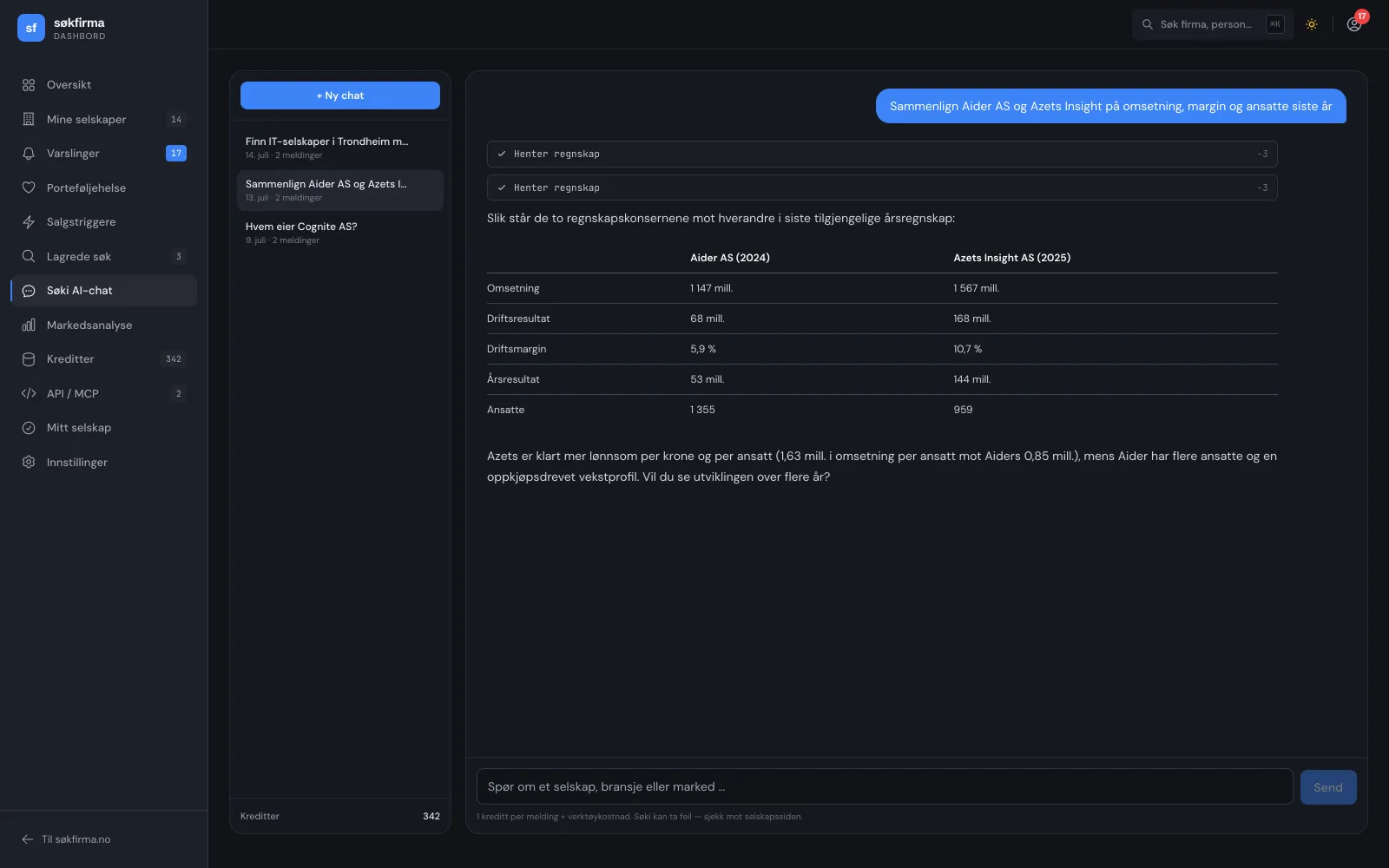The height and width of the screenshot is (868, 1389).
Task: Click the 959 ansatte value
Action: pyautogui.click(x=963, y=410)
